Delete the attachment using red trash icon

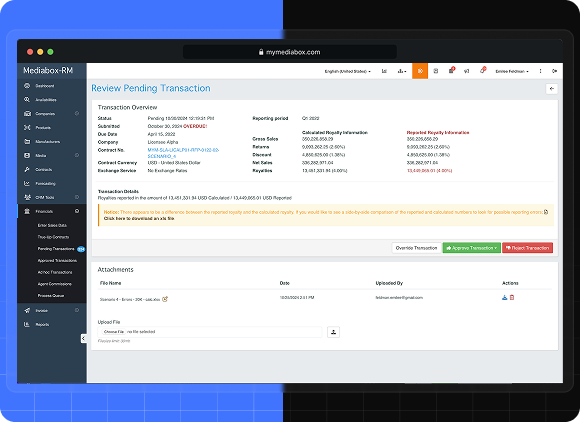[x=512, y=297]
